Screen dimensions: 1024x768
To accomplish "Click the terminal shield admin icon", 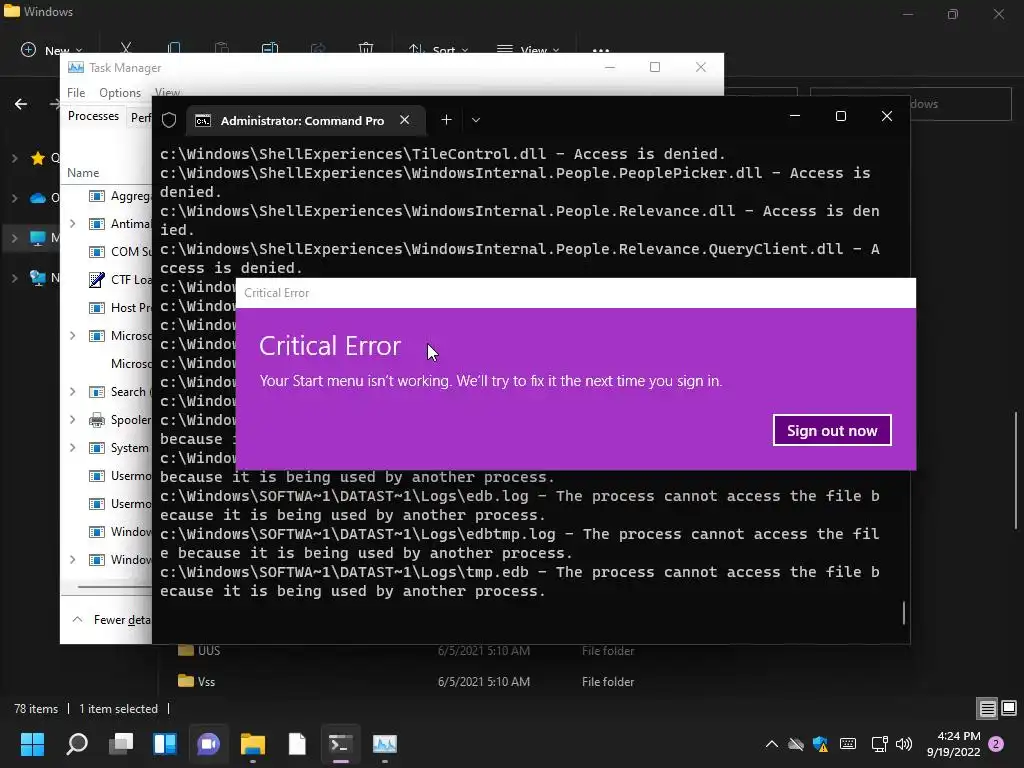I will tap(169, 120).
